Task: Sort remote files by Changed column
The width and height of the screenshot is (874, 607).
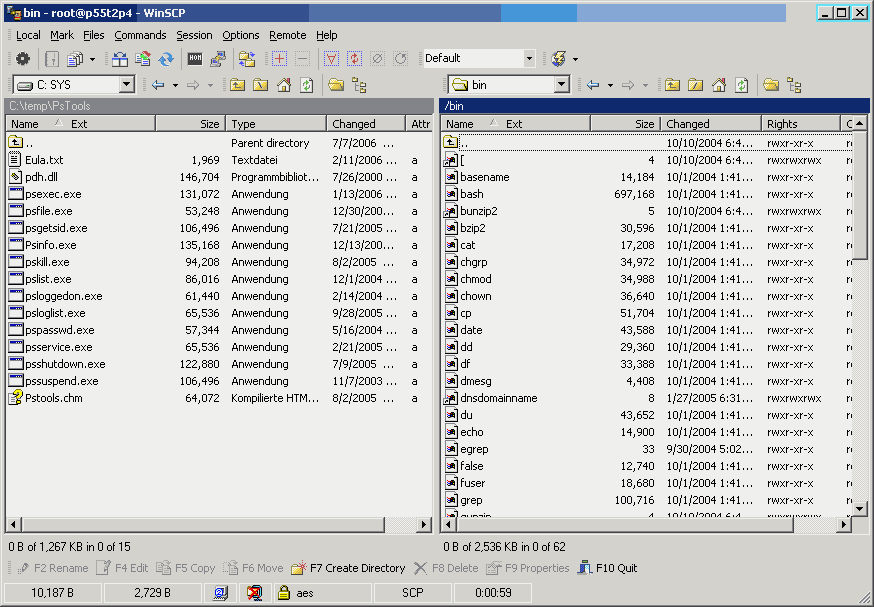Action: tap(711, 124)
